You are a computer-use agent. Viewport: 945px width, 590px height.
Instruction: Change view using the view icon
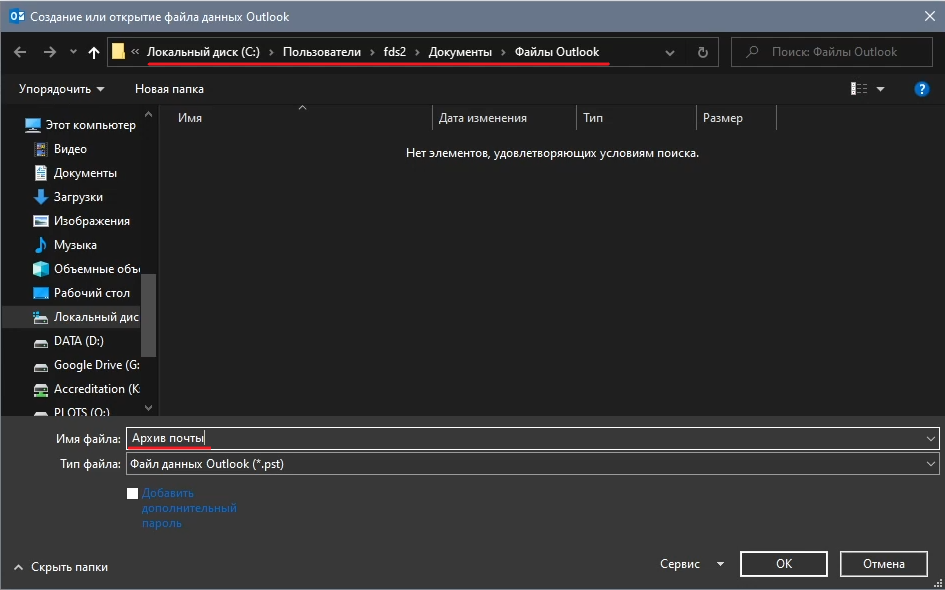coord(859,89)
